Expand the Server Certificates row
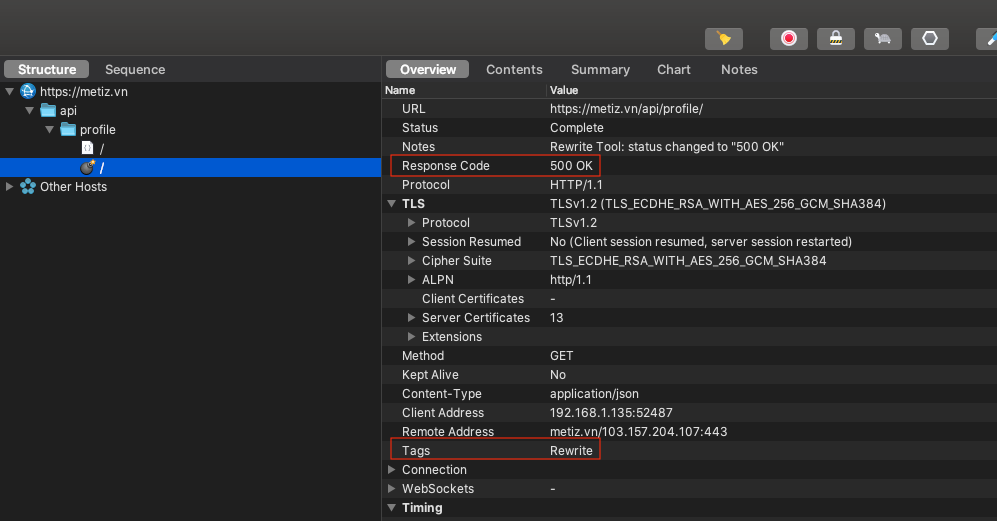The height and width of the screenshot is (521, 997). click(411, 317)
